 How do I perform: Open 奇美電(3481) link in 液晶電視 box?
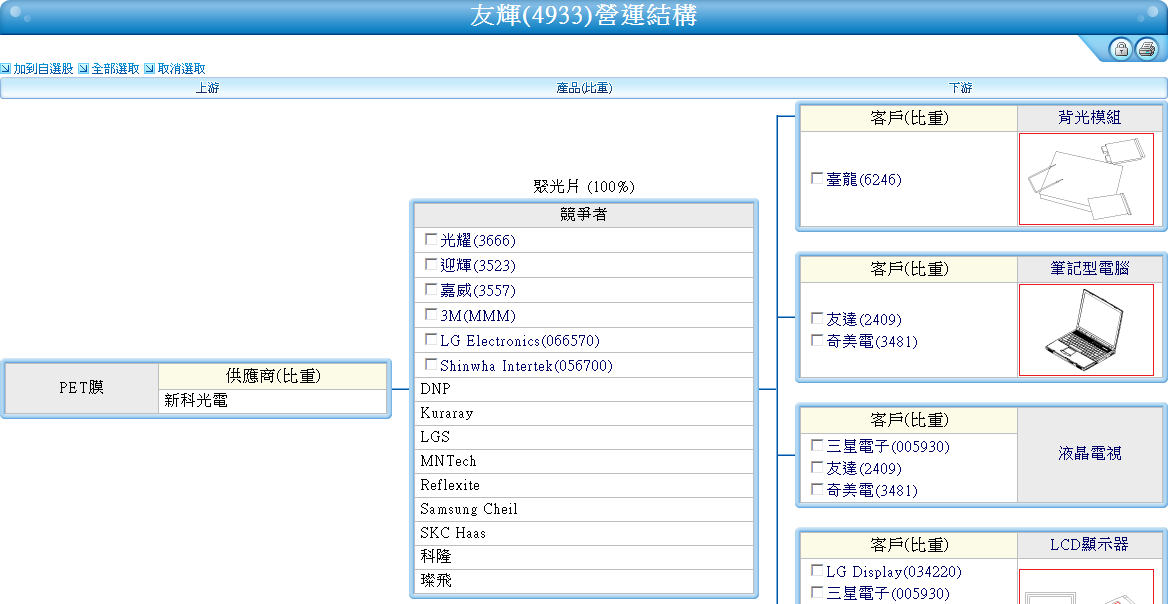coord(872,491)
